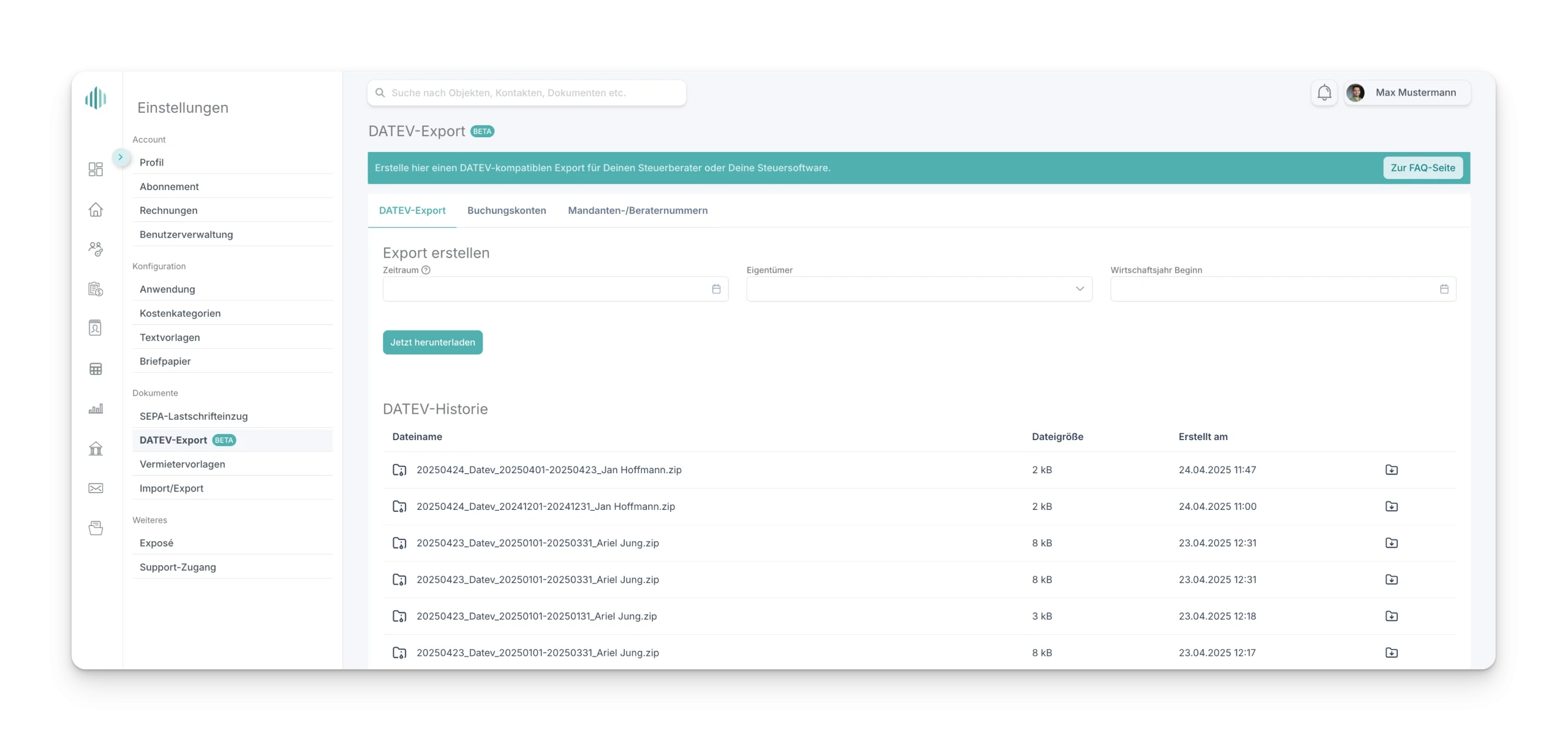
Task: Open Briefpapier configuration
Action: pyautogui.click(x=233, y=361)
